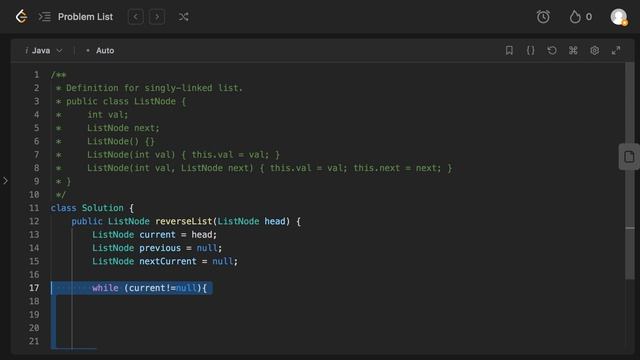The image size is (640, 360).
Task: Open editor shortcuts command icon
Action: [573, 51]
